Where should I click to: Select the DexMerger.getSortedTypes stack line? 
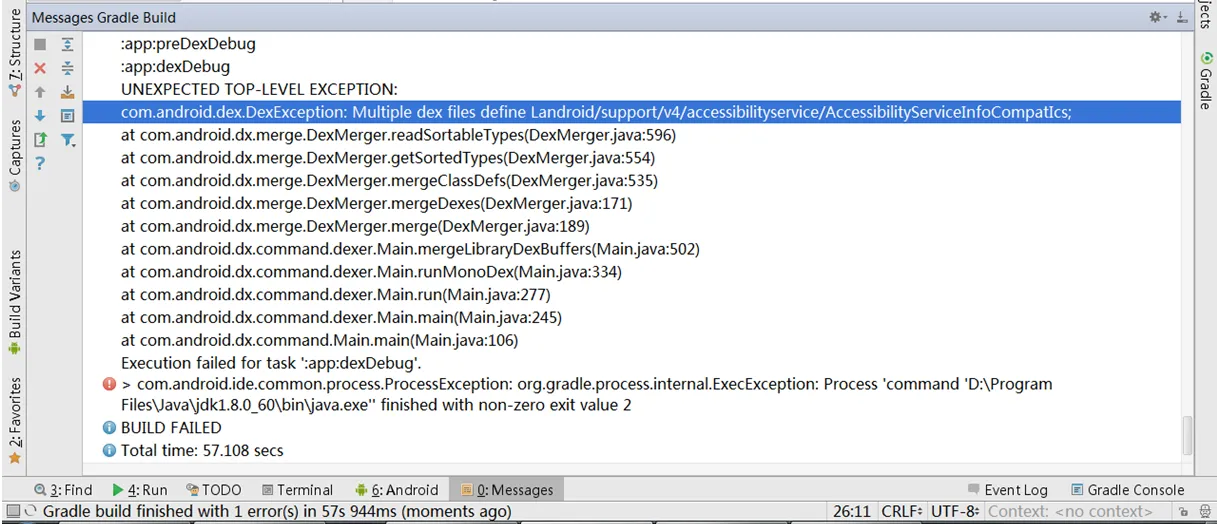(388, 158)
